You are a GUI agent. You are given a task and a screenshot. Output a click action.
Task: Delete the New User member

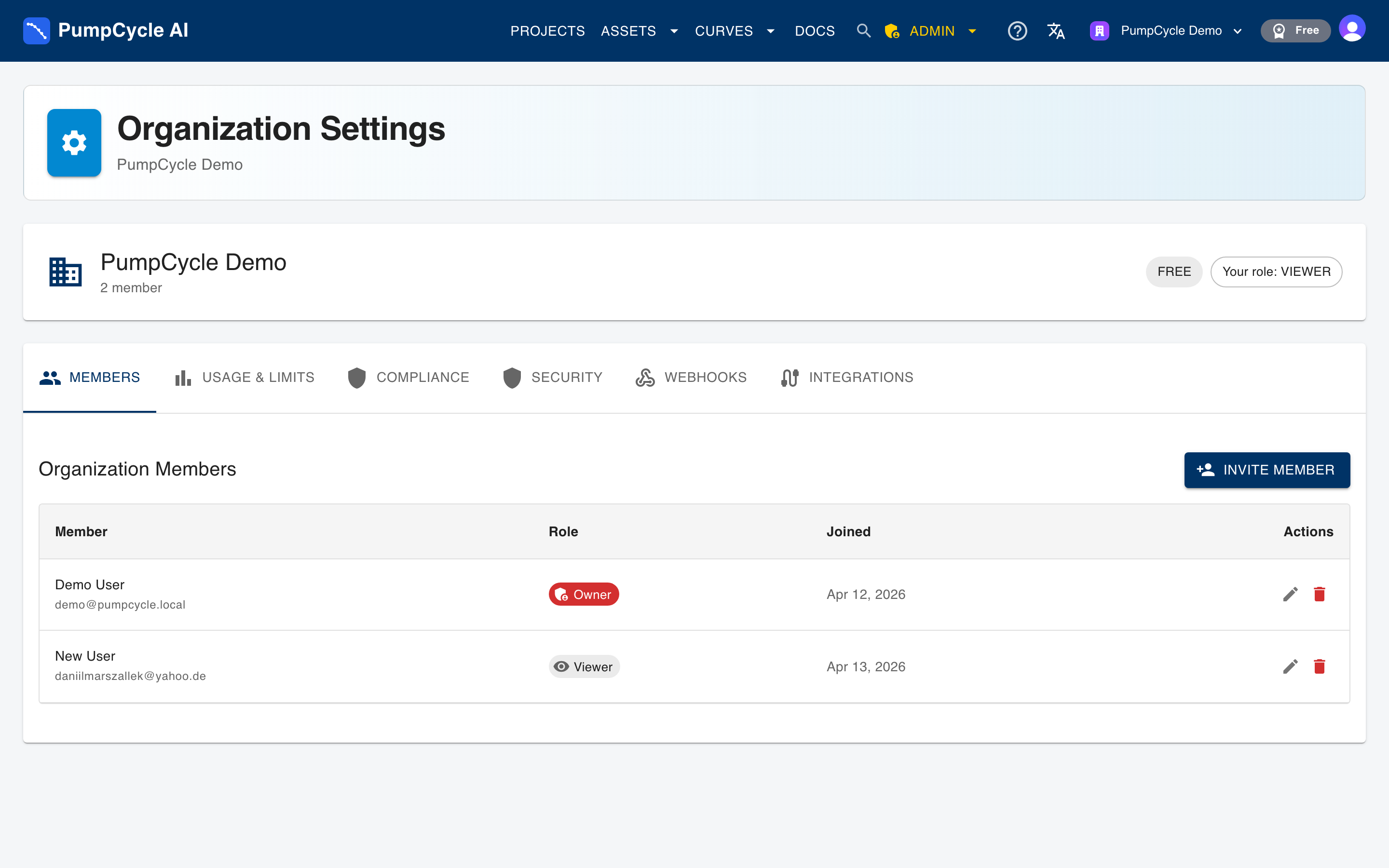coord(1320,666)
